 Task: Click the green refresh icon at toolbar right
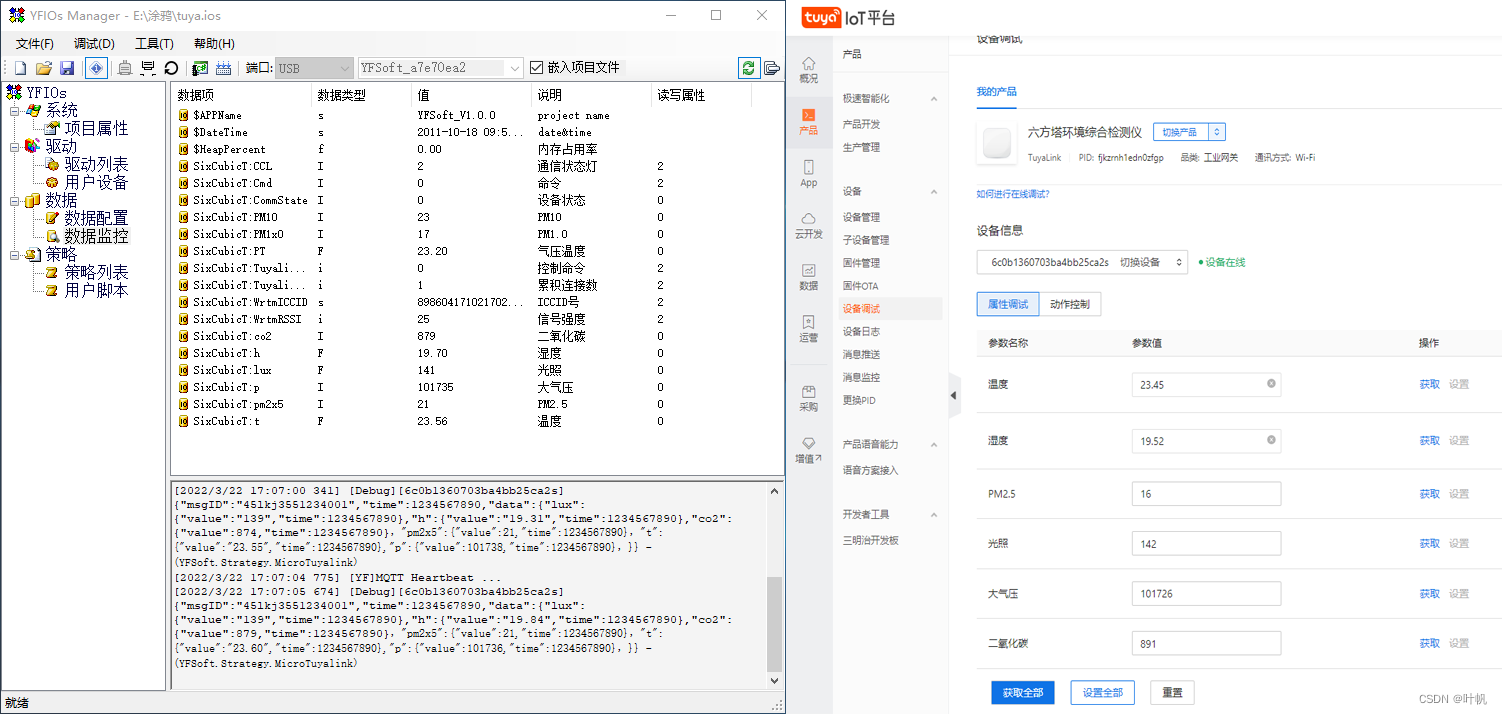click(749, 68)
